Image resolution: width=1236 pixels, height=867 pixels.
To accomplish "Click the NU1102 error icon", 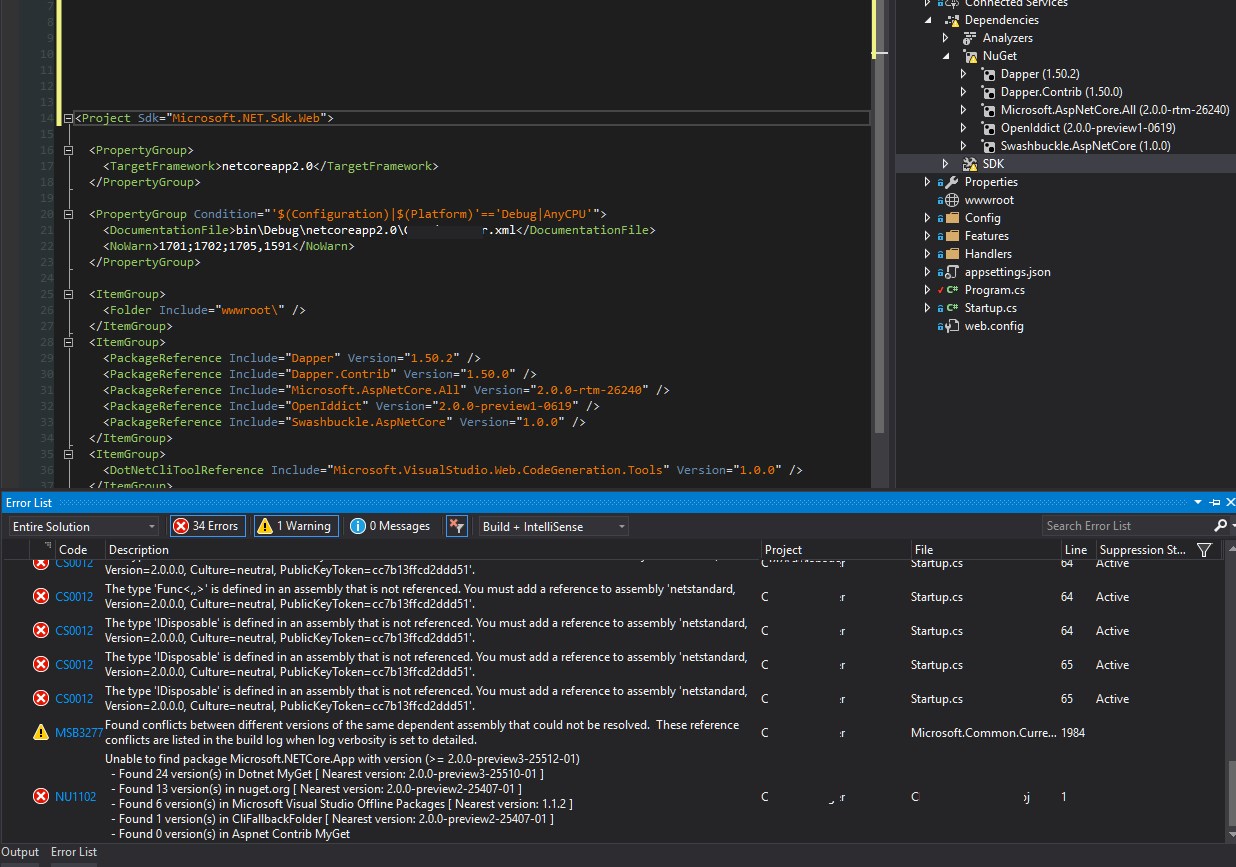I will 41,796.
